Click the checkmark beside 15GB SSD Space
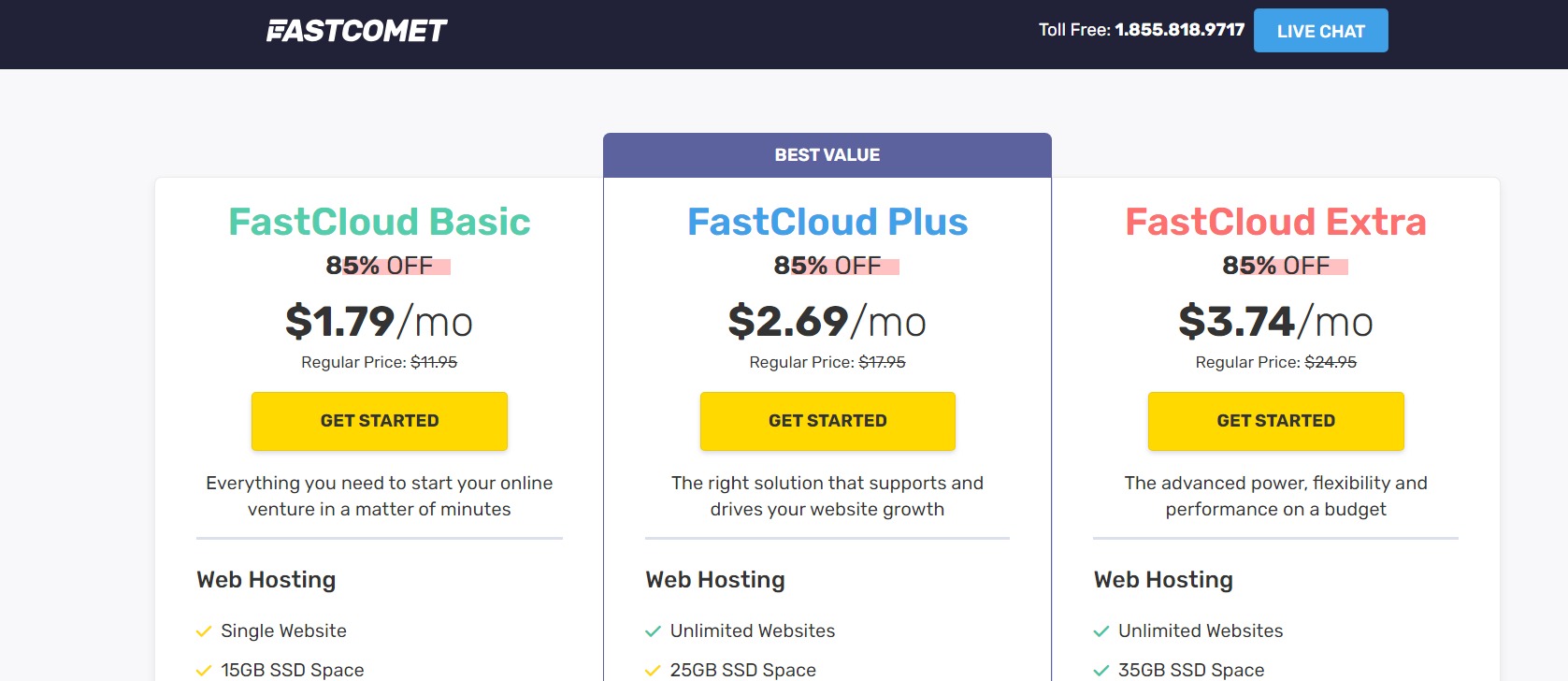This screenshot has height=681, width=1568. point(202,670)
